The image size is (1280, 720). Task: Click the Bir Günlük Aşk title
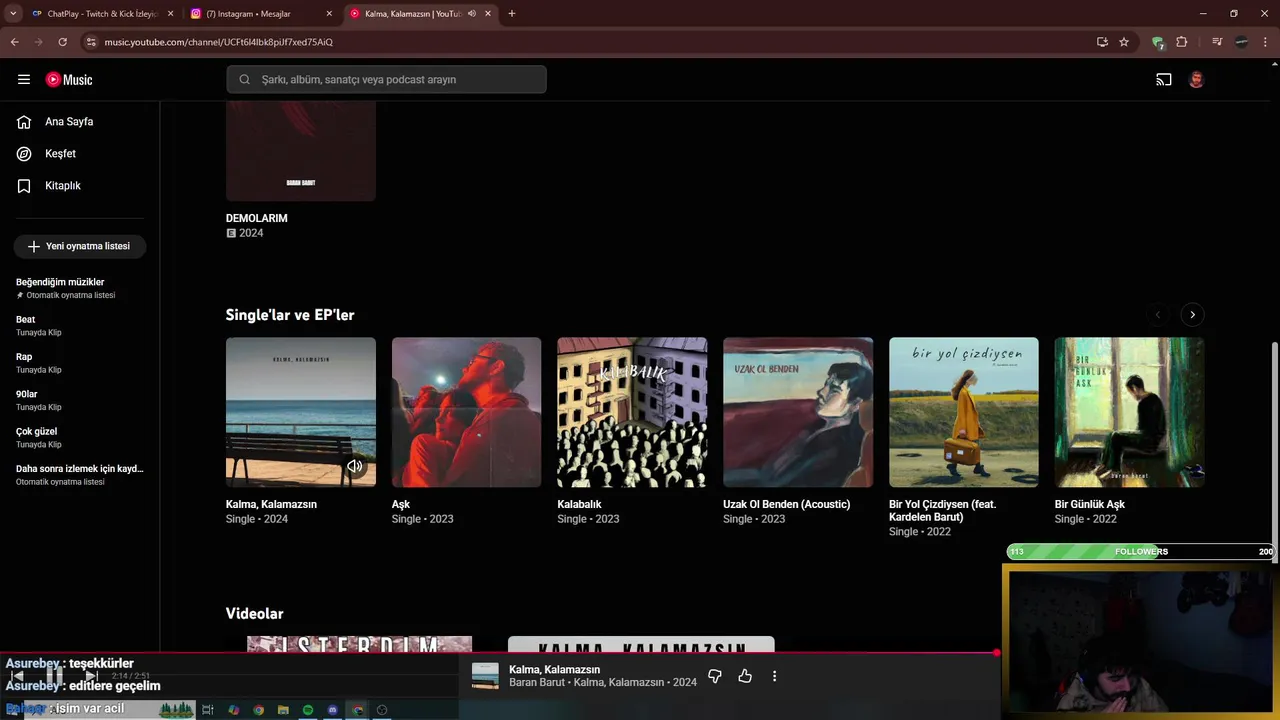[x=1090, y=505]
